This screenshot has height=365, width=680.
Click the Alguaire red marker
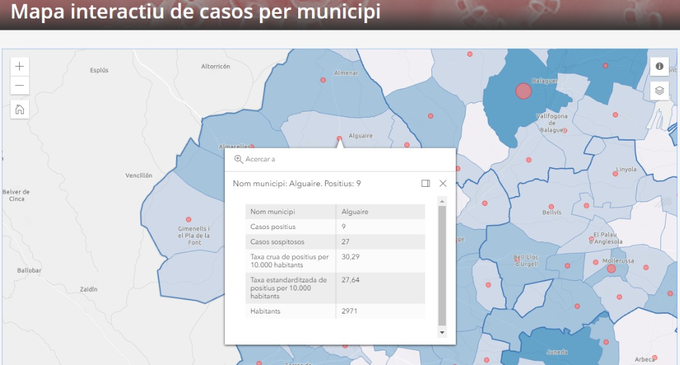(x=339, y=139)
